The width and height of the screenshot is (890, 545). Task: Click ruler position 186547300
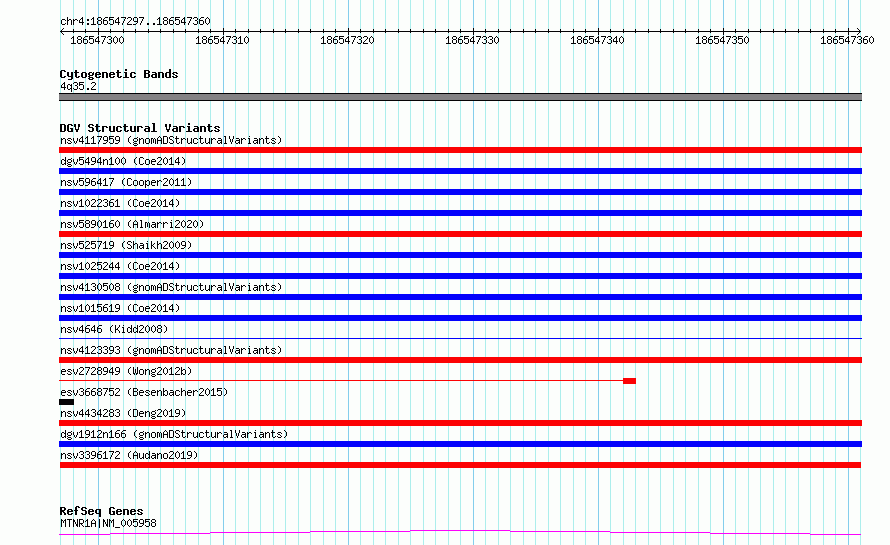[x=97, y=40]
